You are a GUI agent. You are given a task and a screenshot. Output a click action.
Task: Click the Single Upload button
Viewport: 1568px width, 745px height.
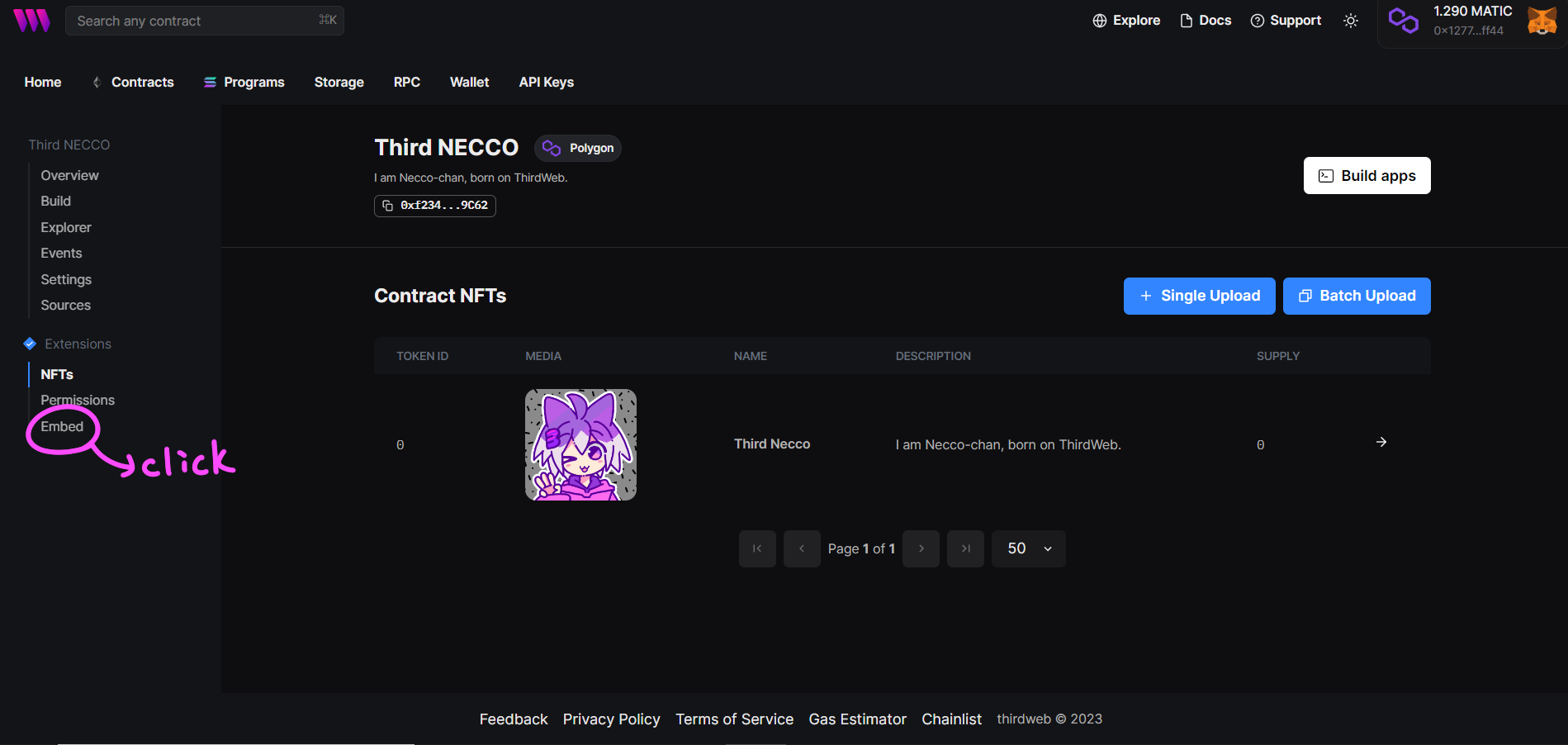pyautogui.click(x=1200, y=296)
